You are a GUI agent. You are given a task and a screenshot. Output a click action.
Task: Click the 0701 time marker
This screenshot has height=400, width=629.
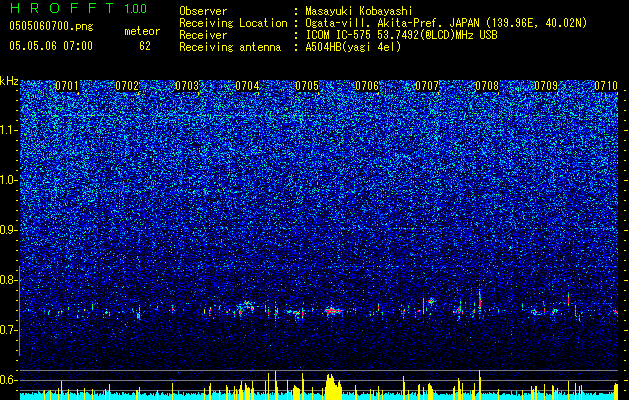[x=67, y=86]
